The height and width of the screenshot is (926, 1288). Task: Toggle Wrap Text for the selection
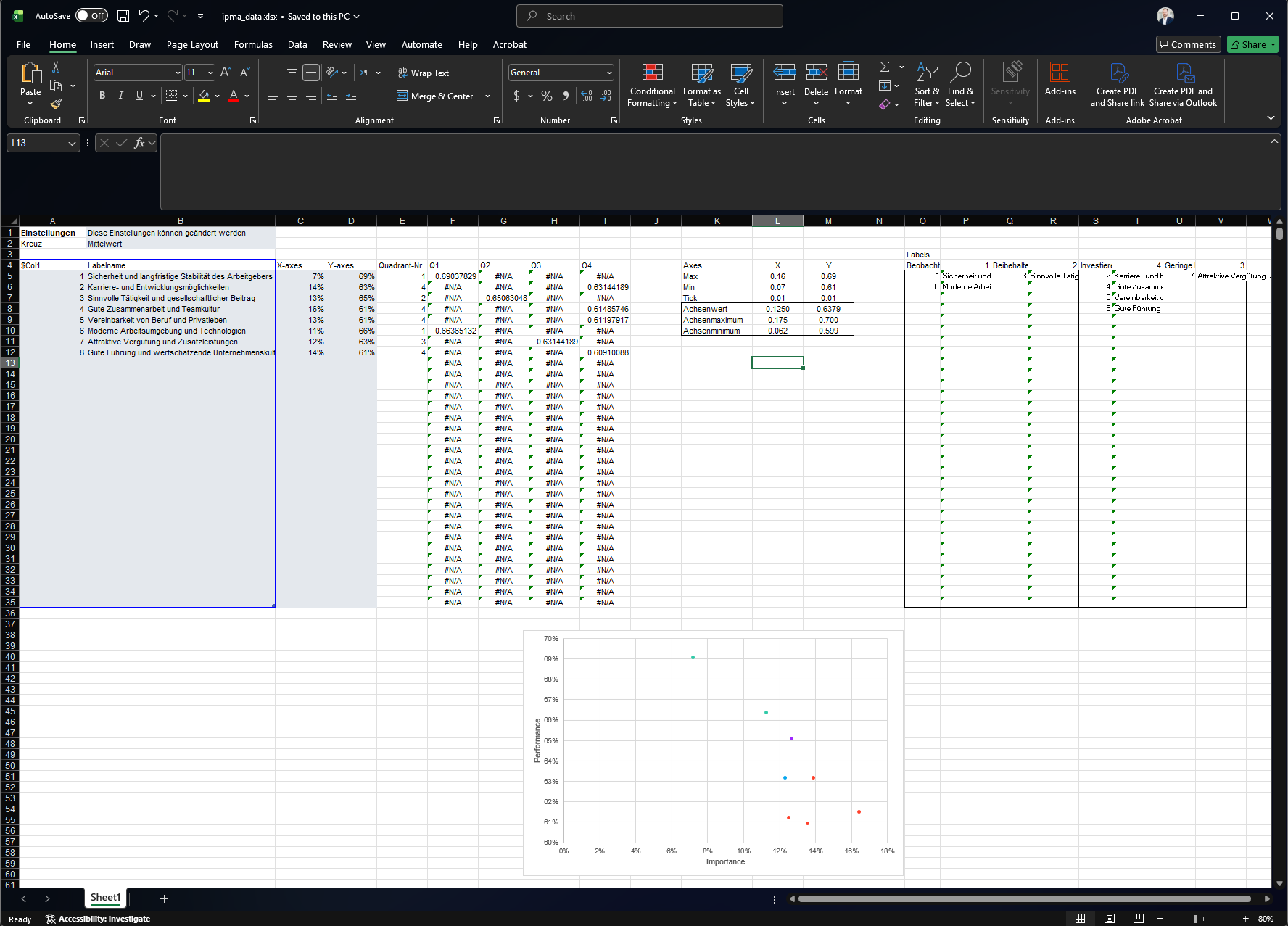point(424,73)
